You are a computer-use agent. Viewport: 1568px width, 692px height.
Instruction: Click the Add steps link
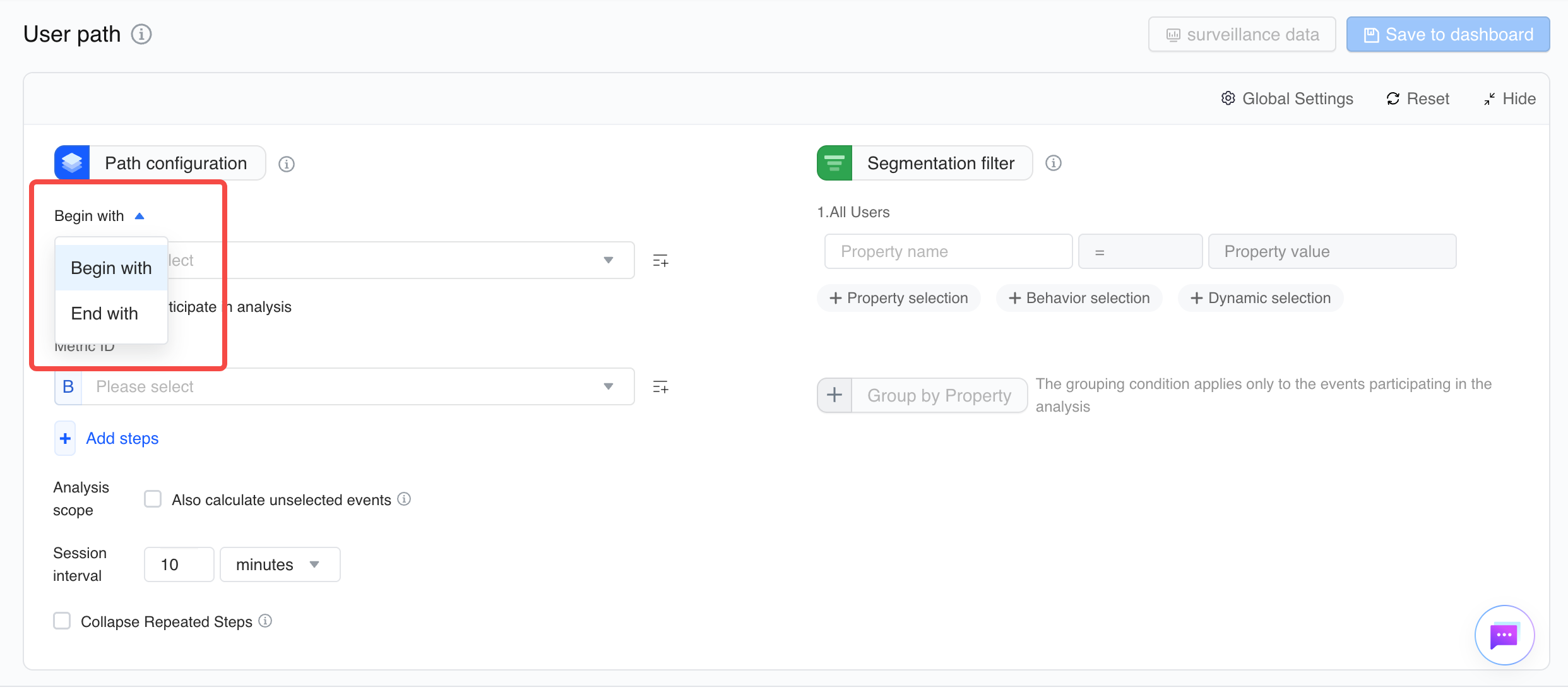pyautogui.click(x=122, y=438)
